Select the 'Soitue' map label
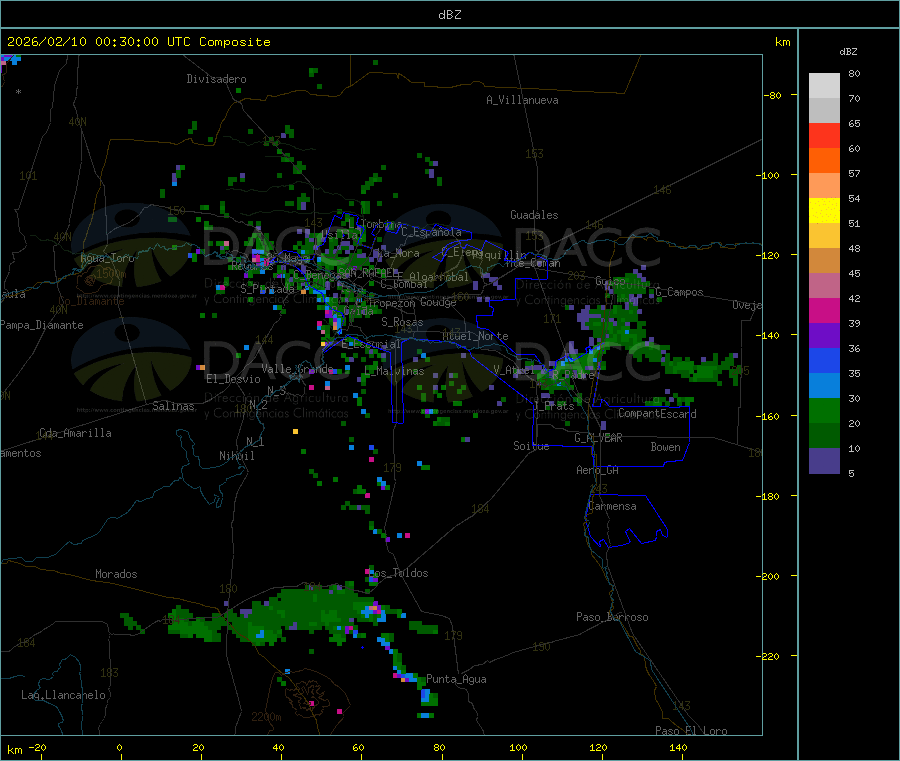900x761 pixels. (531, 446)
